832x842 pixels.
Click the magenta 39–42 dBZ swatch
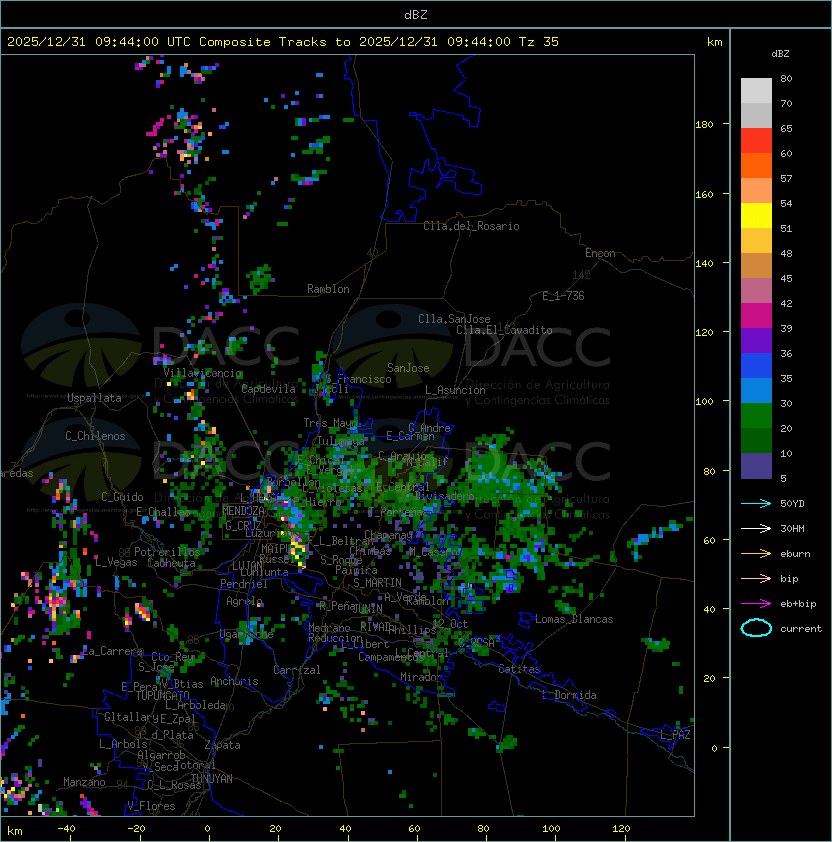[x=756, y=316]
